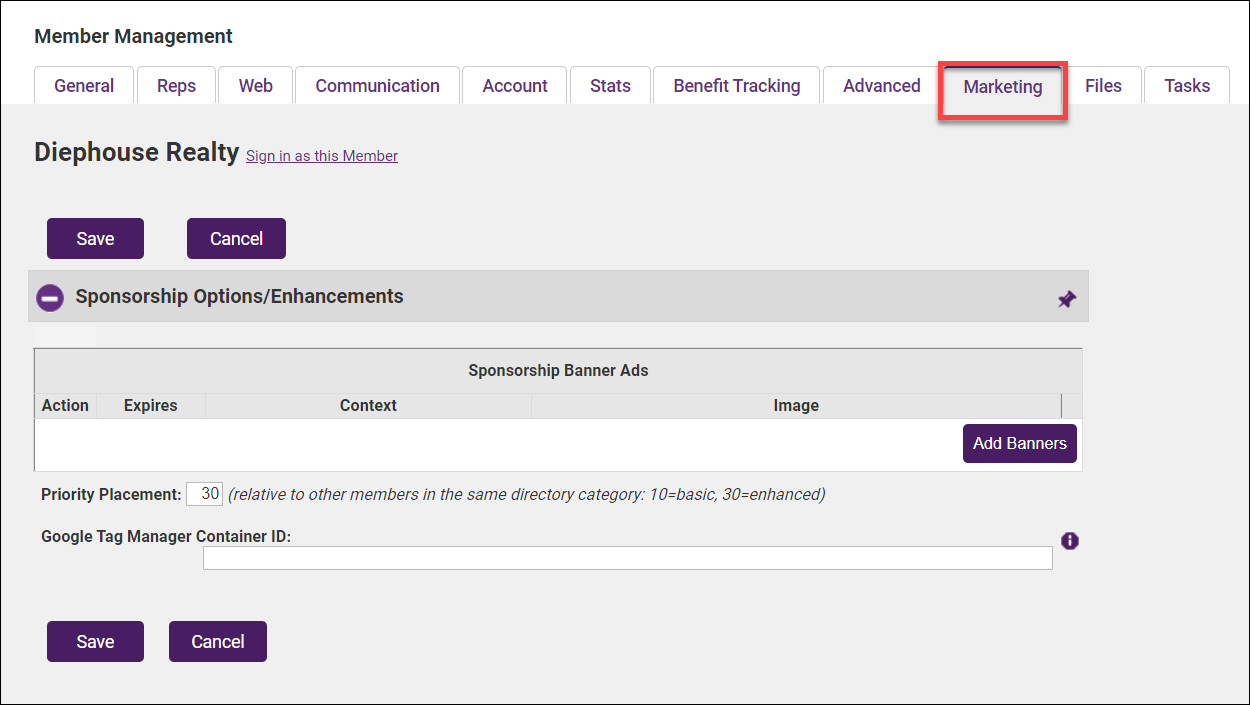
Task: Click the Google Tag Manager Container ID field
Action: click(x=627, y=558)
